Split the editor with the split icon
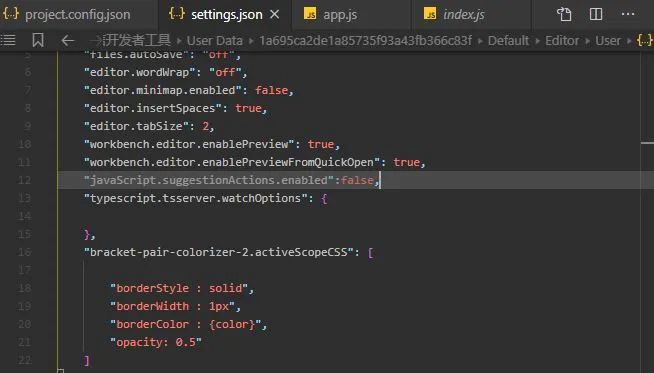 tap(596, 15)
